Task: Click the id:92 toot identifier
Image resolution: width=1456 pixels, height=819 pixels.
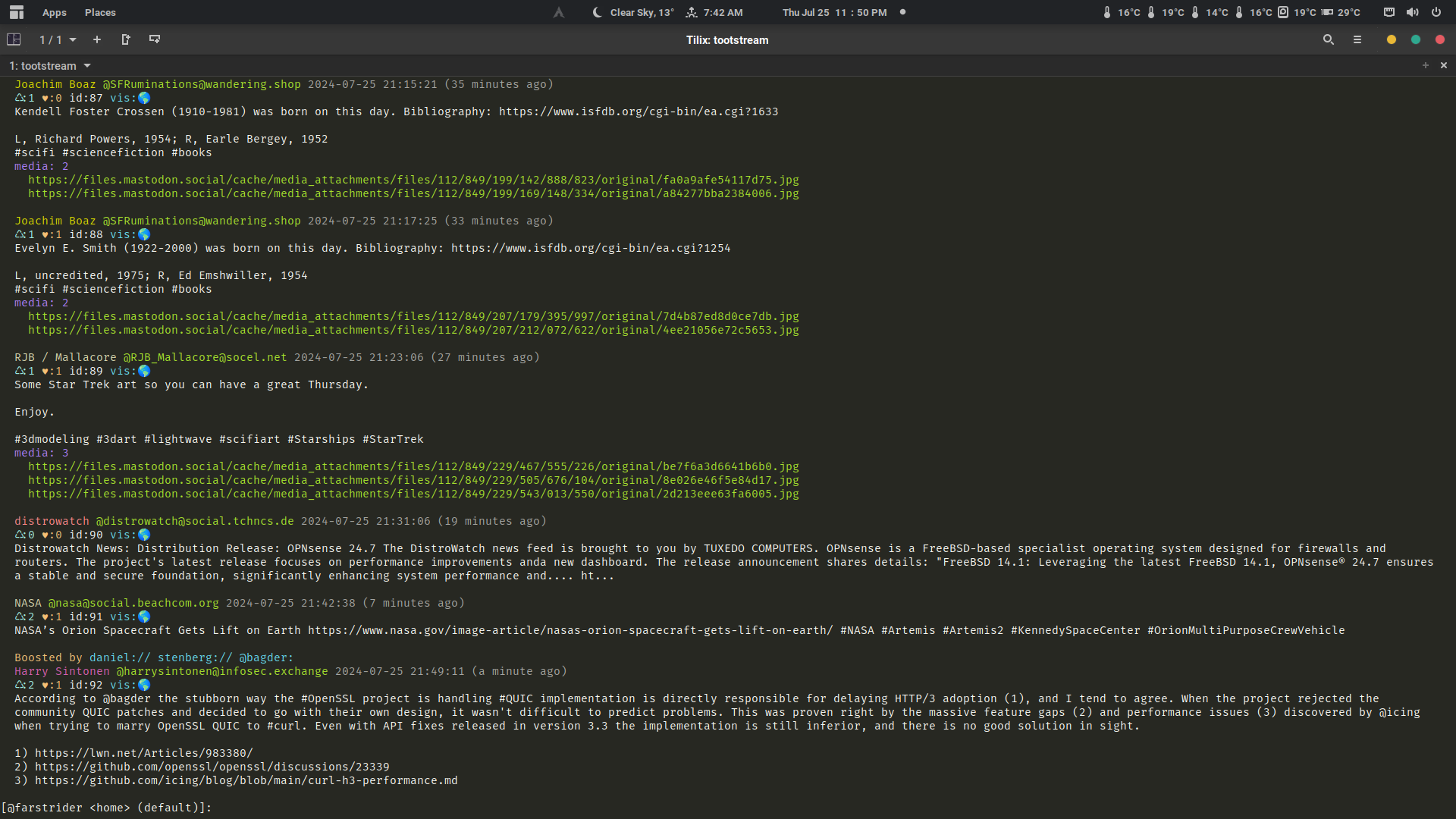Action: 86,685
